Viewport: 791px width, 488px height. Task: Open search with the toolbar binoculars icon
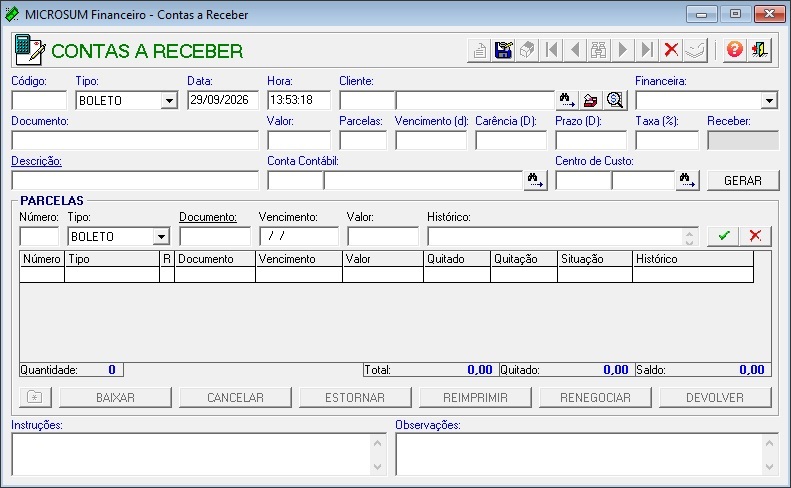pos(598,50)
